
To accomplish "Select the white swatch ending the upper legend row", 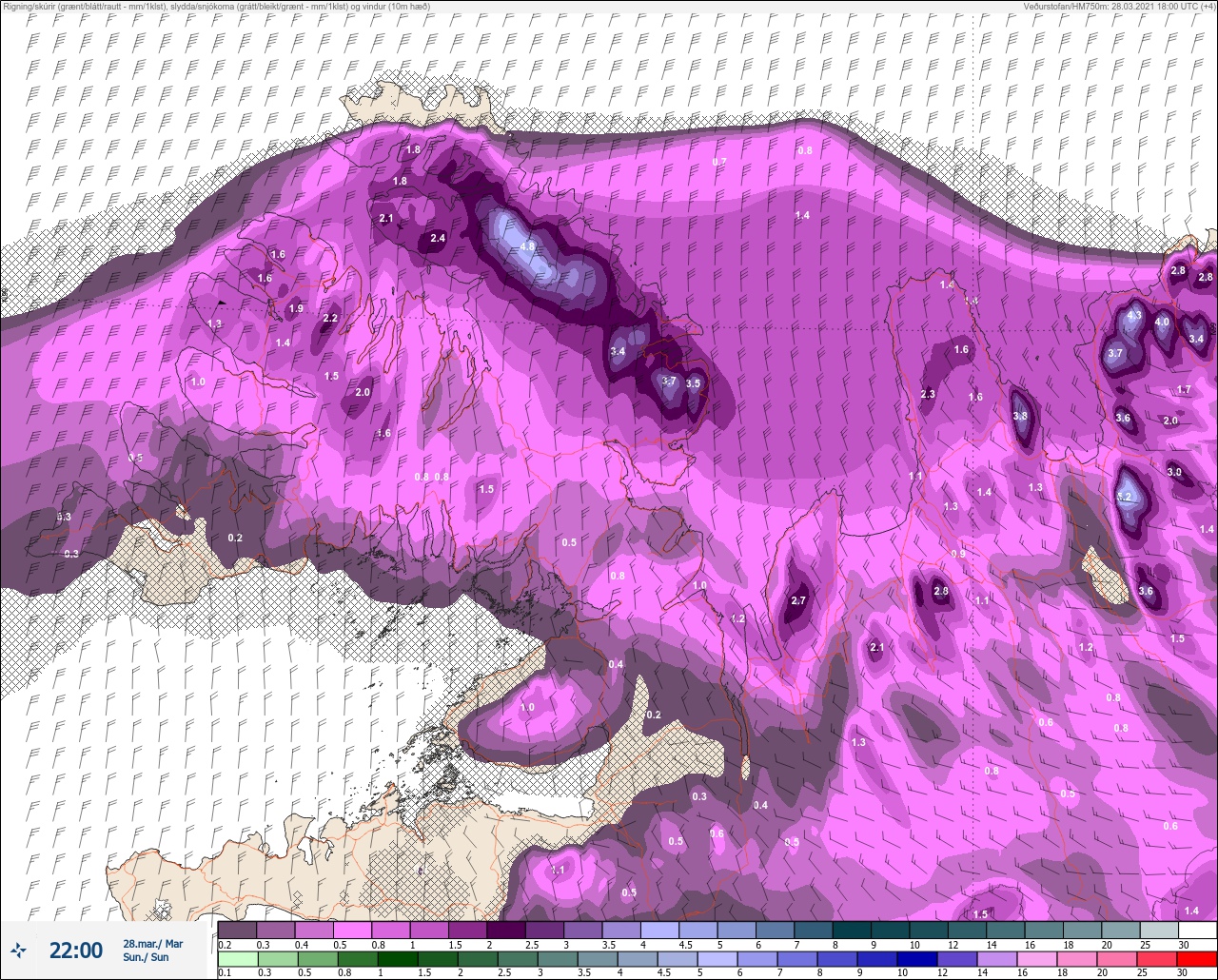I will [1197, 930].
